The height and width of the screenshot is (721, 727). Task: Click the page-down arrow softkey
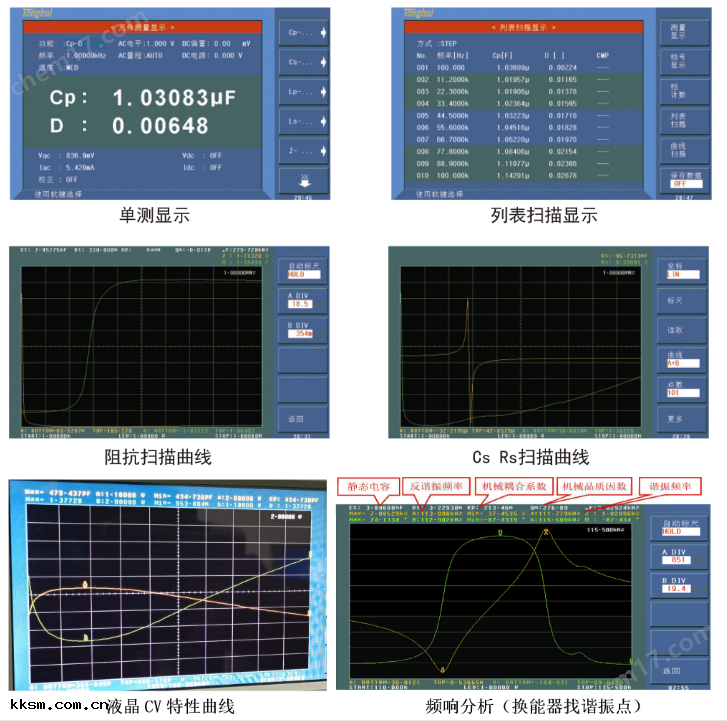click(303, 181)
